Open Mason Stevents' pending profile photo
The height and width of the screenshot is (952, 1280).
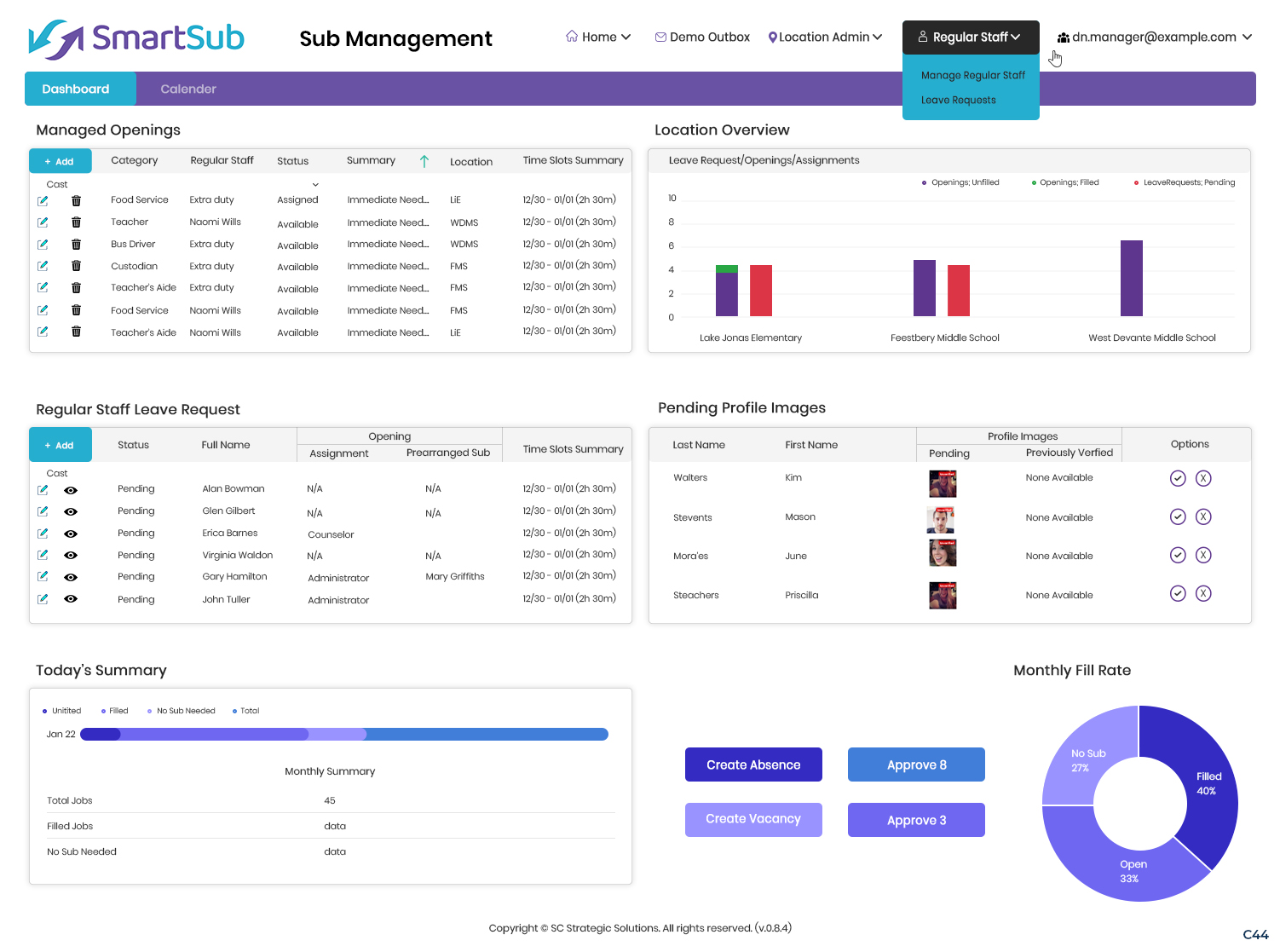pyautogui.click(x=941, y=520)
